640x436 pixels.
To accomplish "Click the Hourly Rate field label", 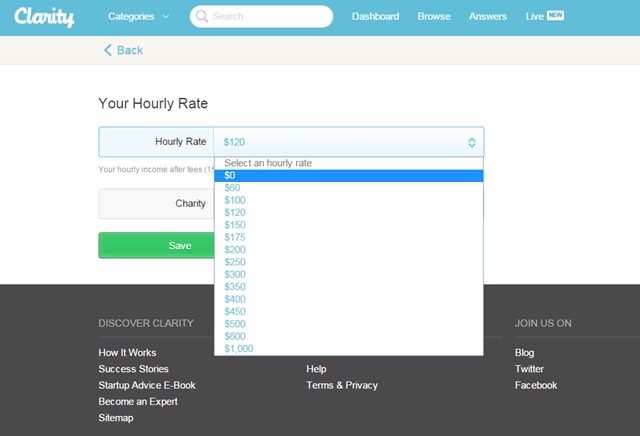I will (x=180, y=142).
